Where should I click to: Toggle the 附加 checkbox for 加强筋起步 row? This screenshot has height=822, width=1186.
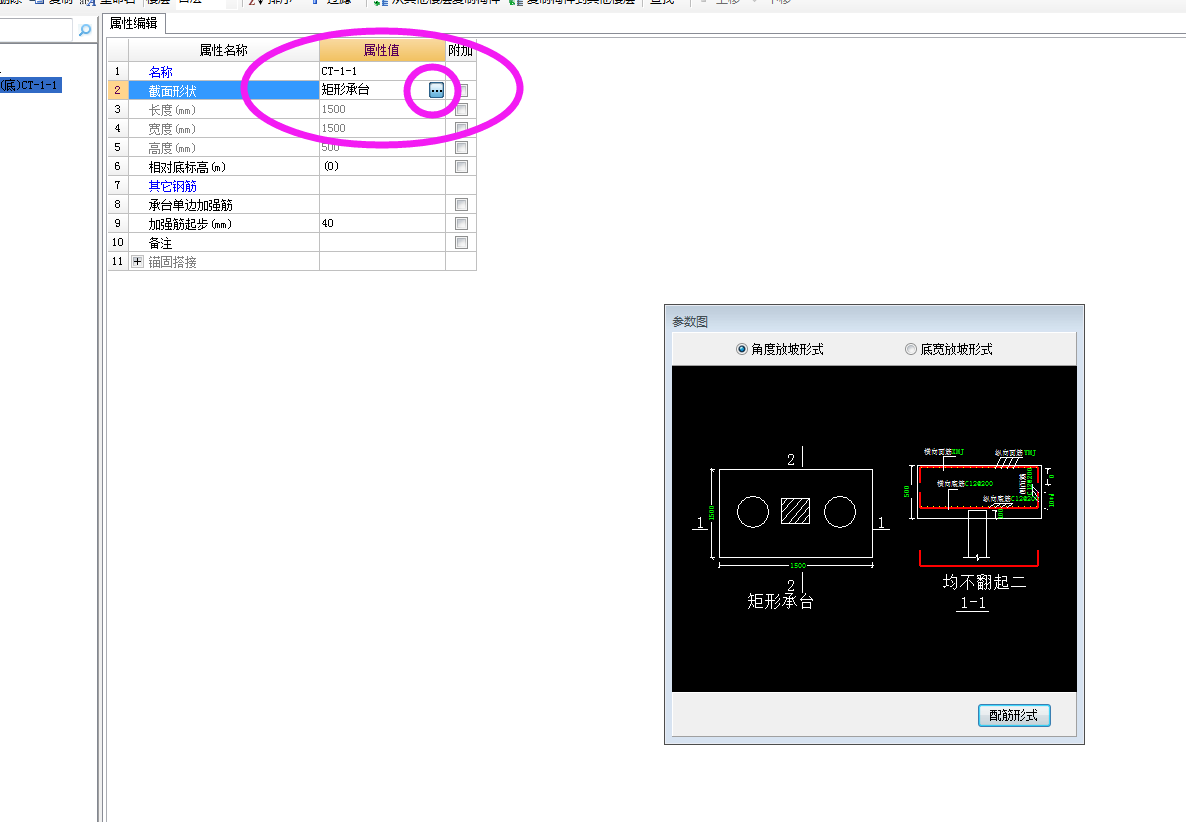click(461, 224)
